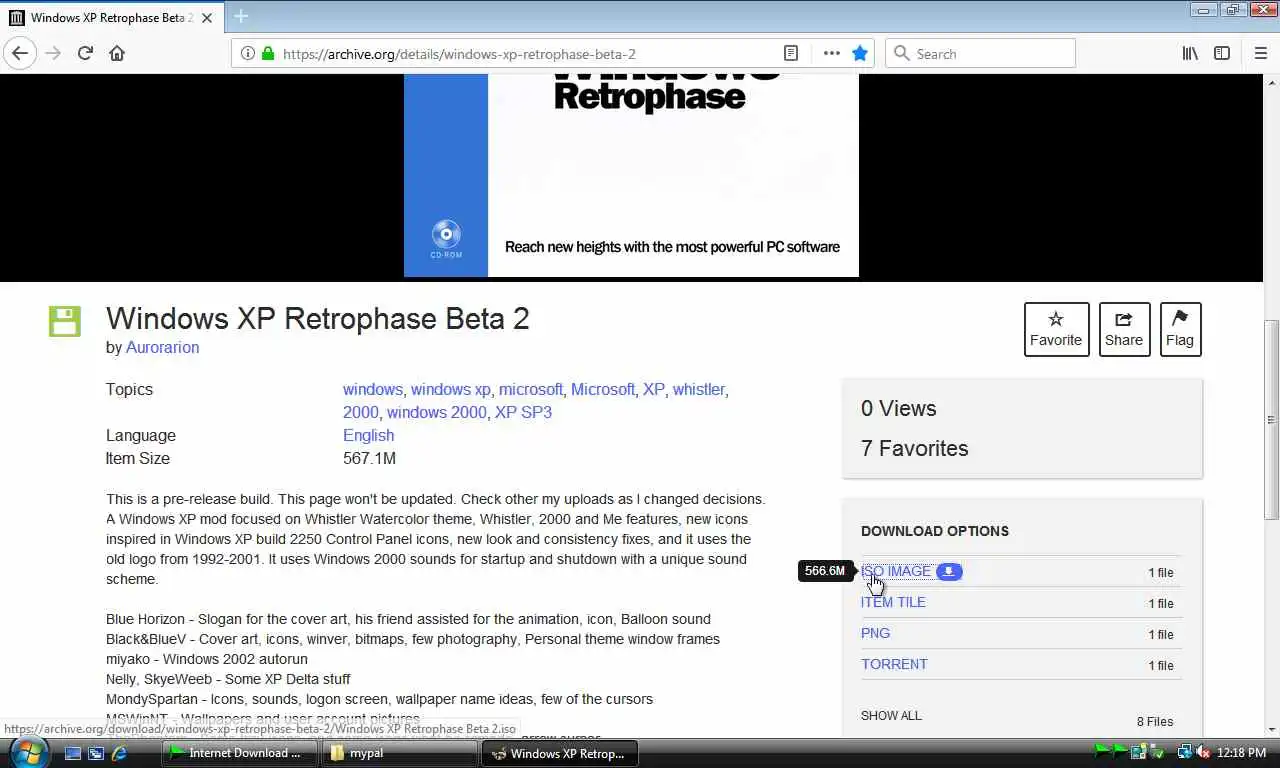Open a new tab with plus button
Screen dimensions: 1280x768
pyautogui.click(x=241, y=16)
